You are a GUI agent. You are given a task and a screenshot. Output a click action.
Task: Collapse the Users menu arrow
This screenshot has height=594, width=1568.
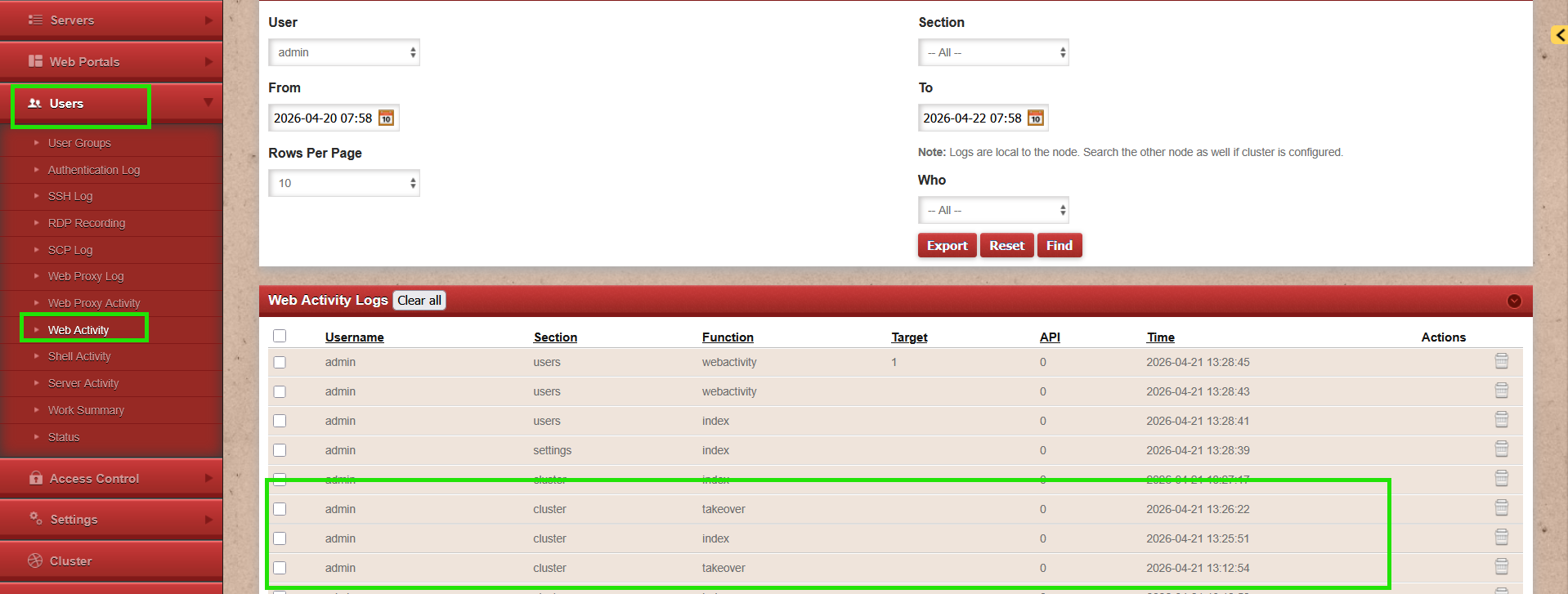(x=208, y=102)
